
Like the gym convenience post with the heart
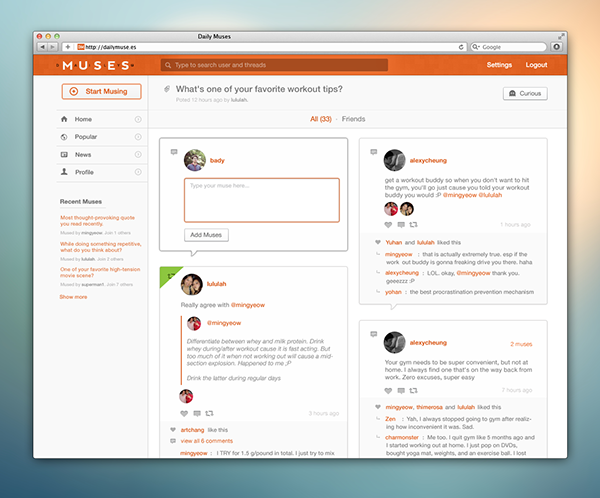tap(388, 390)
